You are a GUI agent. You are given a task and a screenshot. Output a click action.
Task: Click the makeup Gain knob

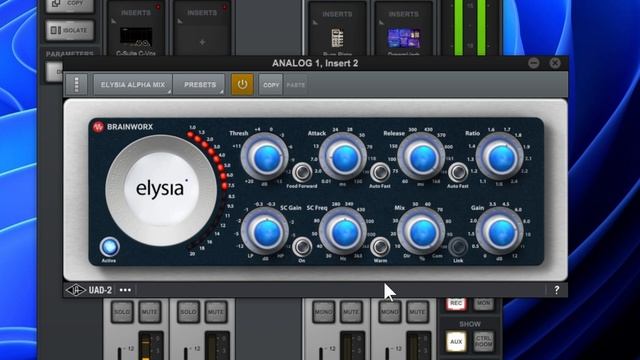(500, 232)
